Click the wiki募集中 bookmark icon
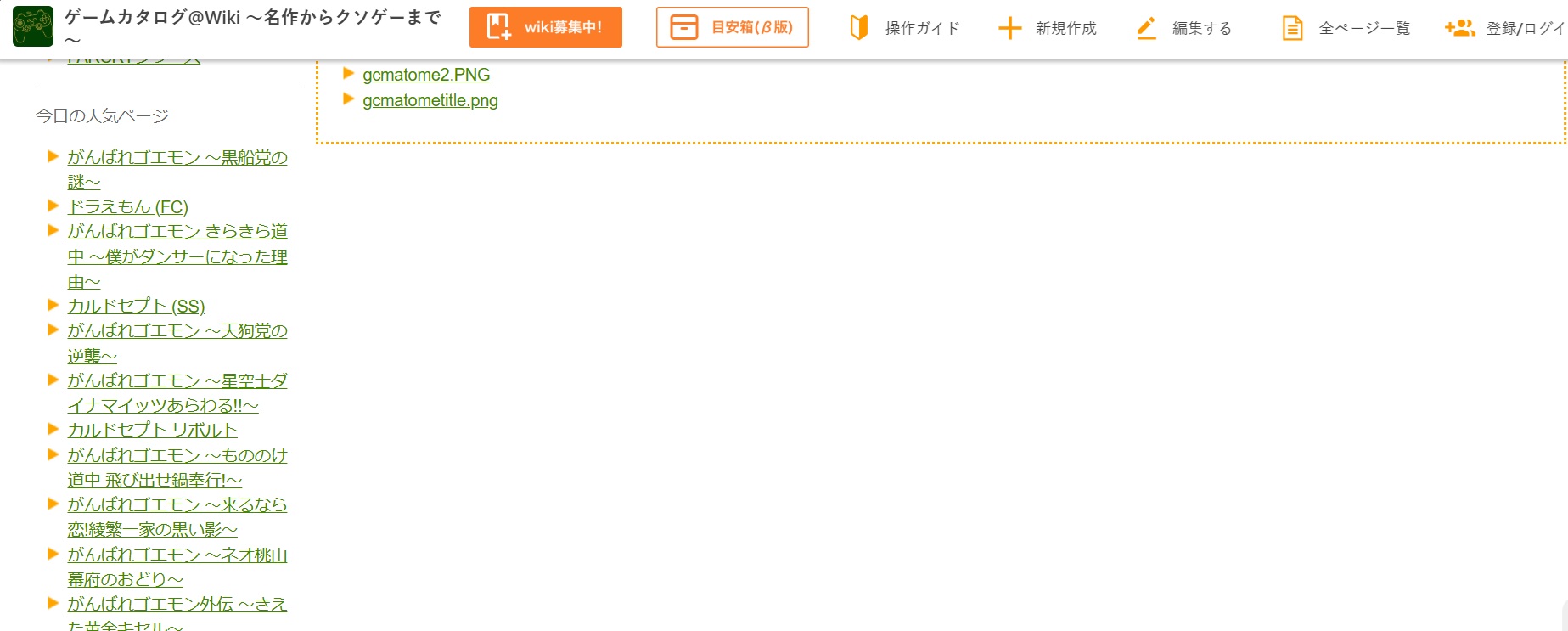1568x631 pixels. [498, 27]
